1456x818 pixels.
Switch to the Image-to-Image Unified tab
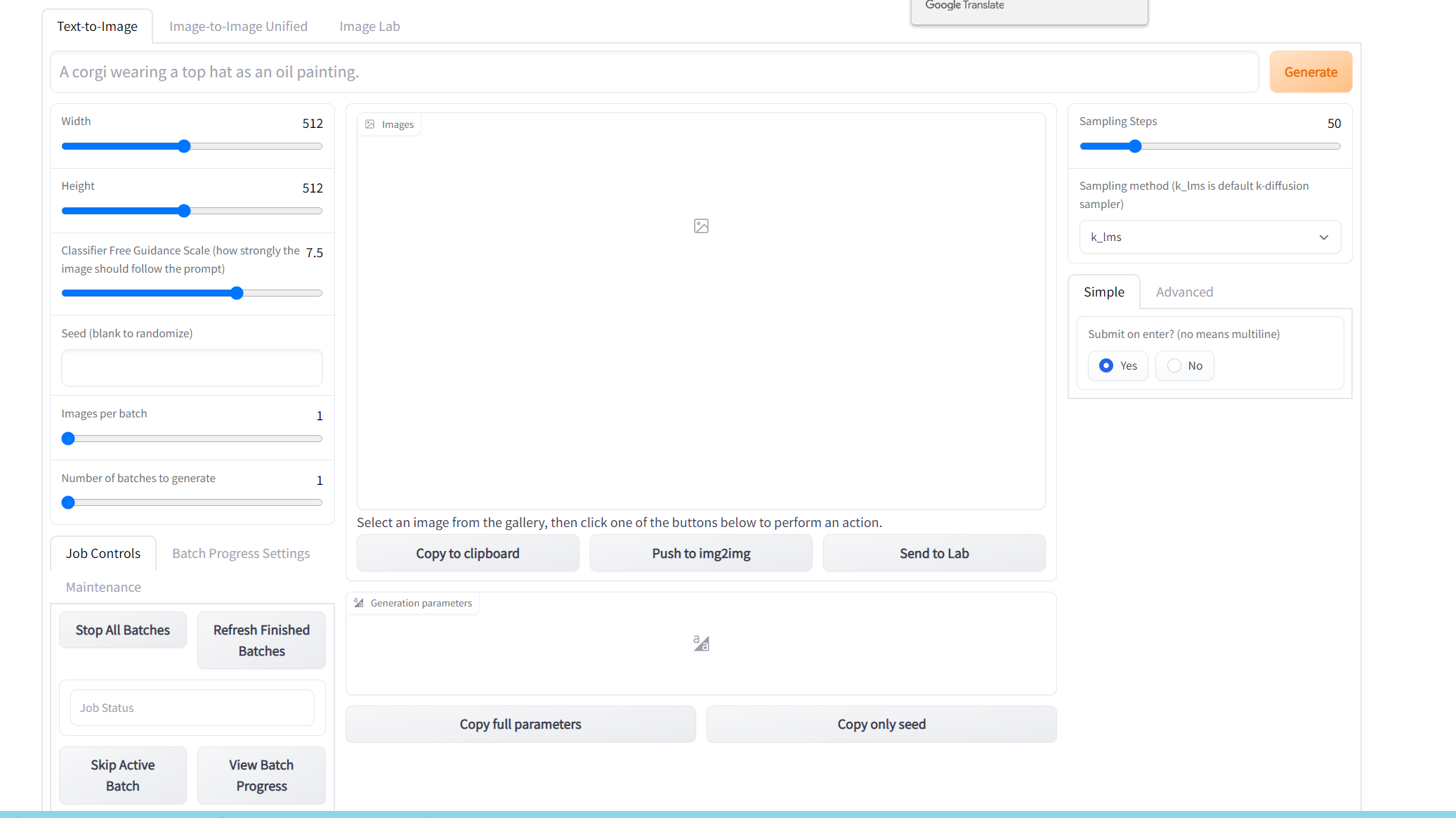(238, 27)
